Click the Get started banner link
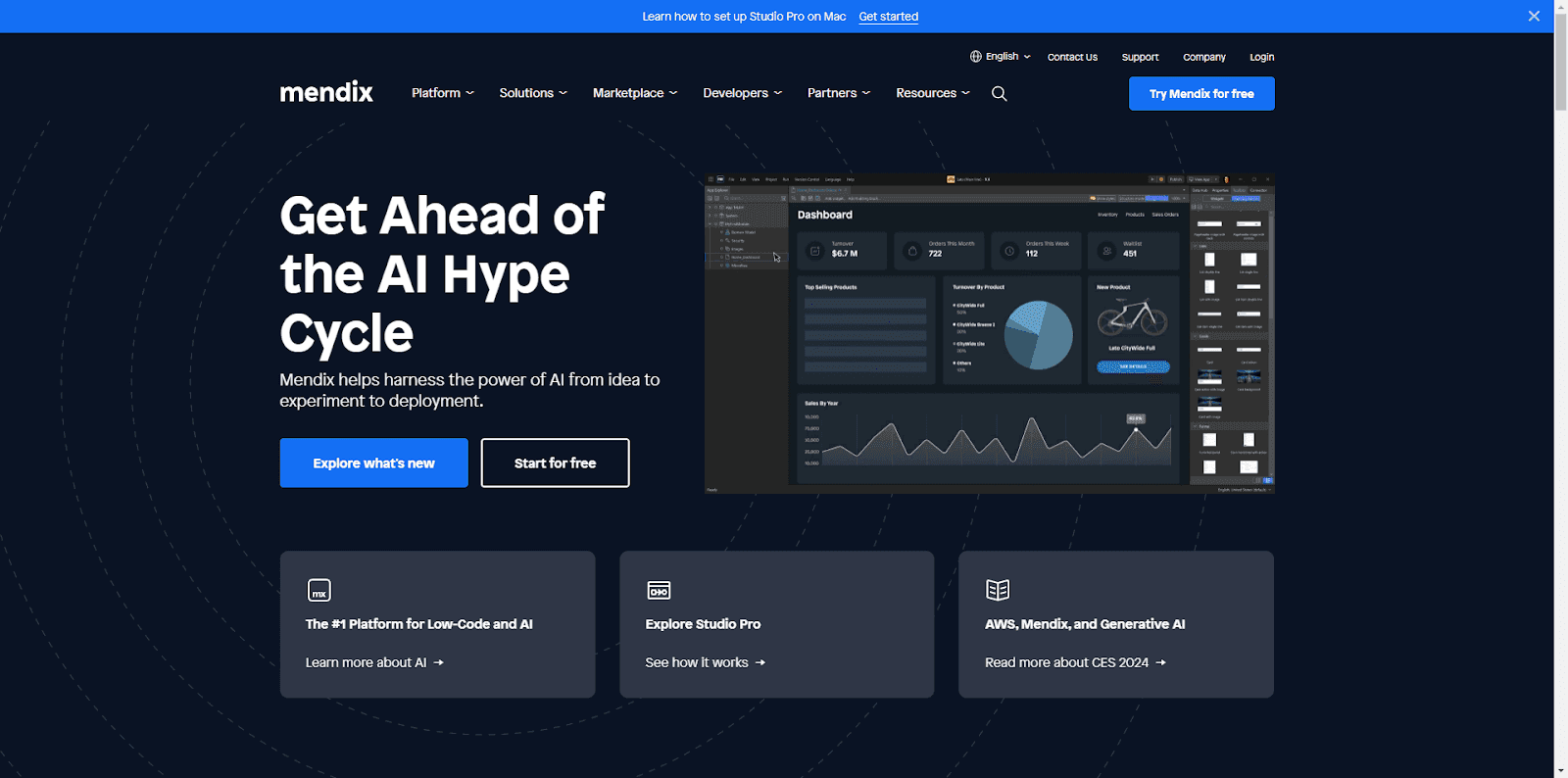Viewport: 1568px width, 778px height. pos(888,17)
